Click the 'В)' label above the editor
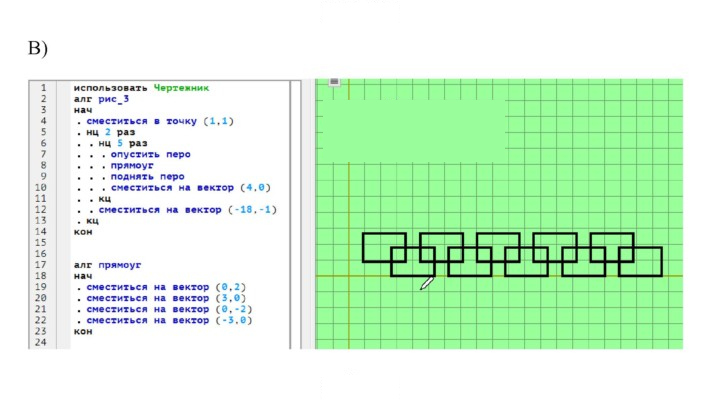Screen dimensions: 720x404 click(x=38, y=48)
